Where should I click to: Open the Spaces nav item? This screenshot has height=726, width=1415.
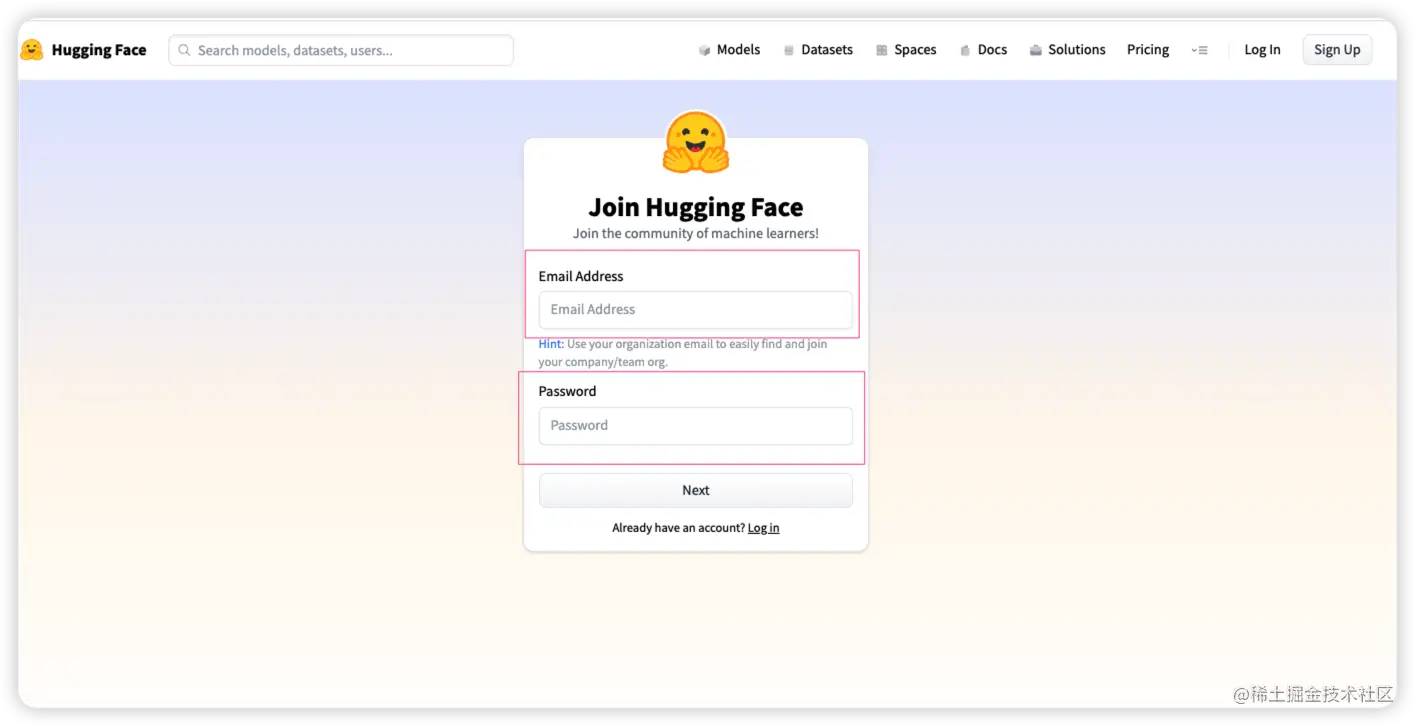coord(906,50)
